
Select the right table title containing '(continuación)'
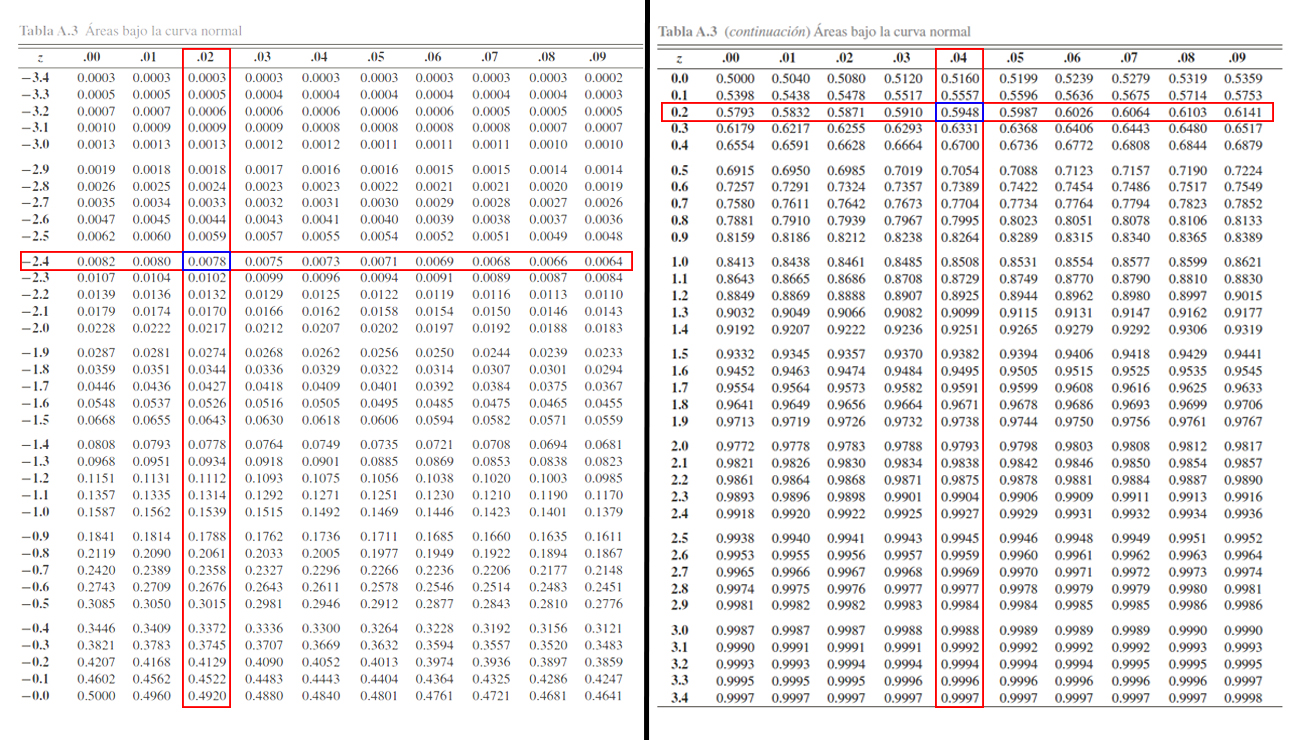[x=814, y=32]
